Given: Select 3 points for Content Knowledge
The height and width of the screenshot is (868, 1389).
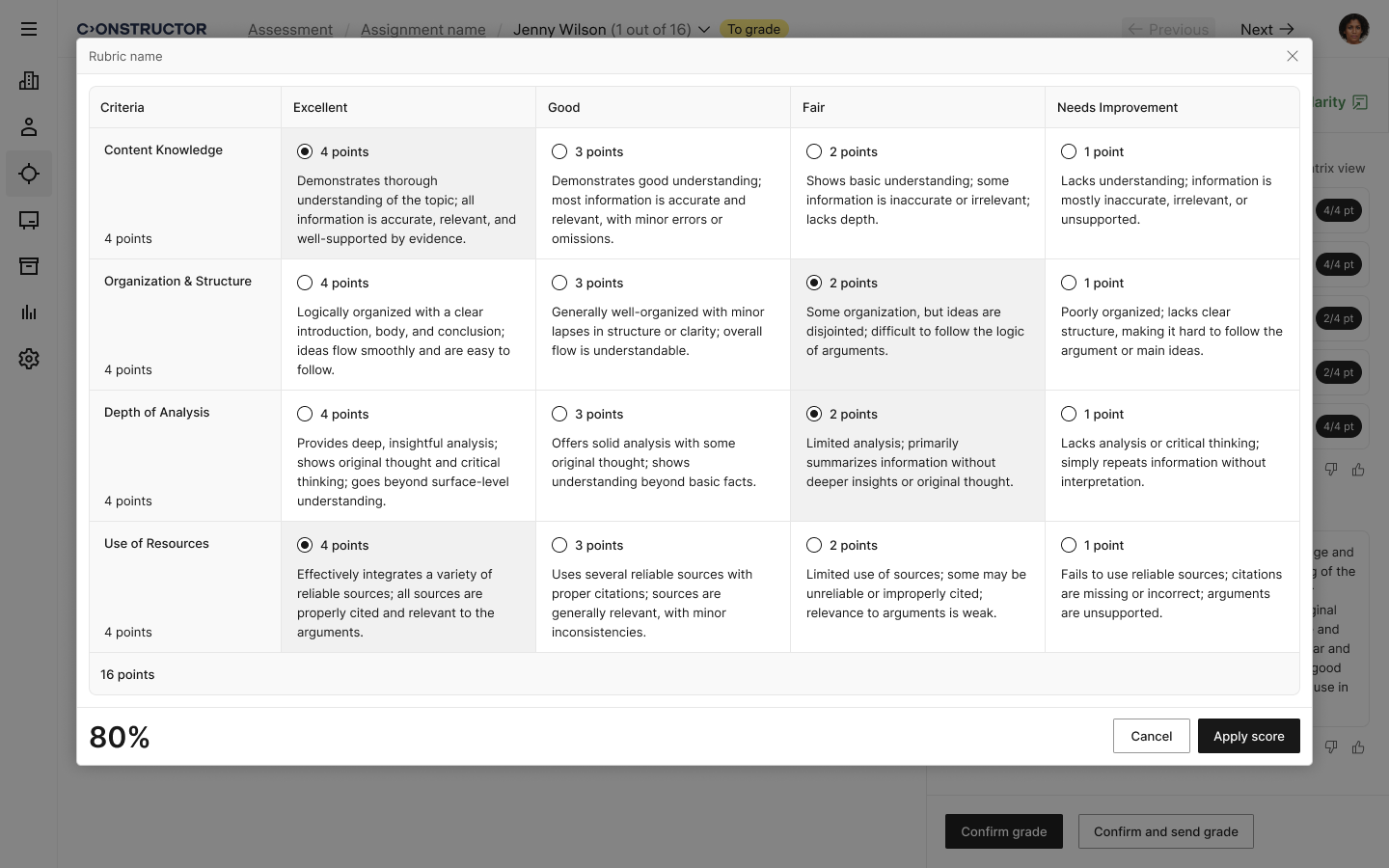Looking at the screenshot, I should coord(559,151).
